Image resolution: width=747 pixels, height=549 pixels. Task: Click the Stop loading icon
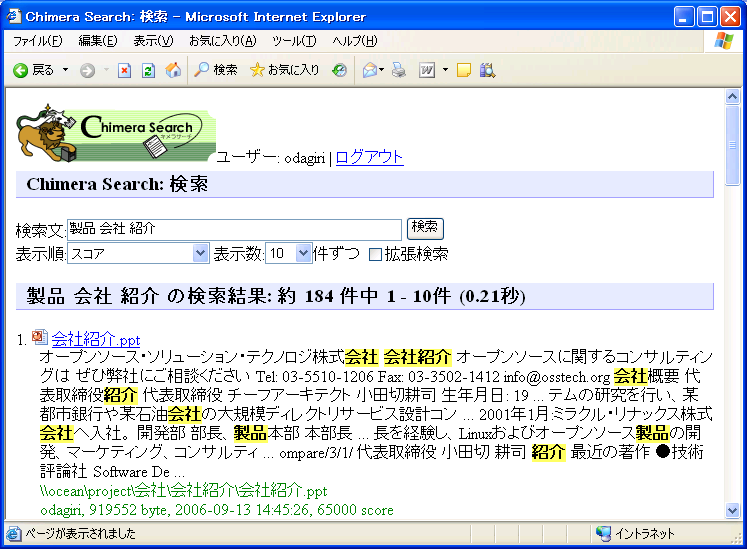[124, 71]
